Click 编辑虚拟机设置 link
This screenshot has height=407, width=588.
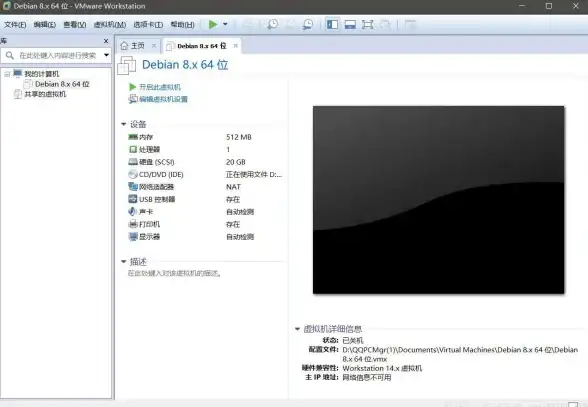point(163,99)
